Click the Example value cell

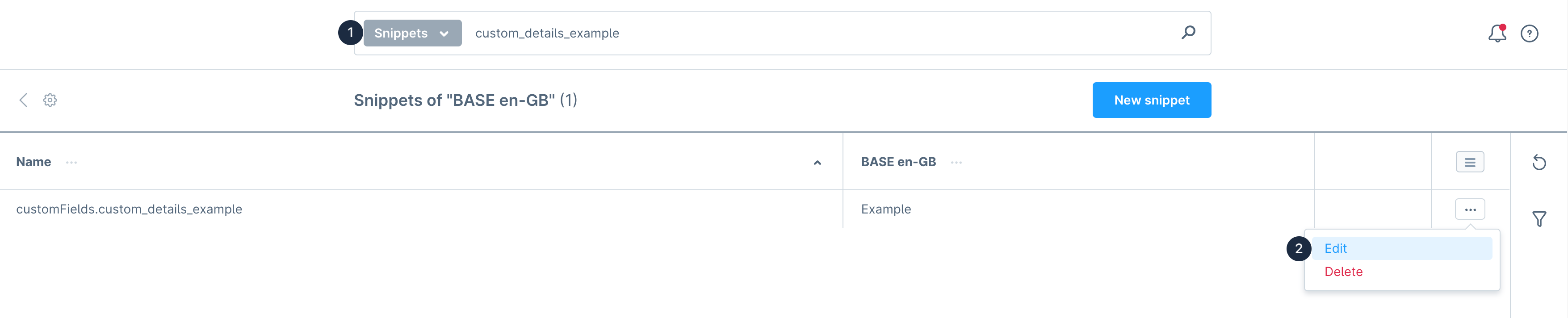[886, 209]
